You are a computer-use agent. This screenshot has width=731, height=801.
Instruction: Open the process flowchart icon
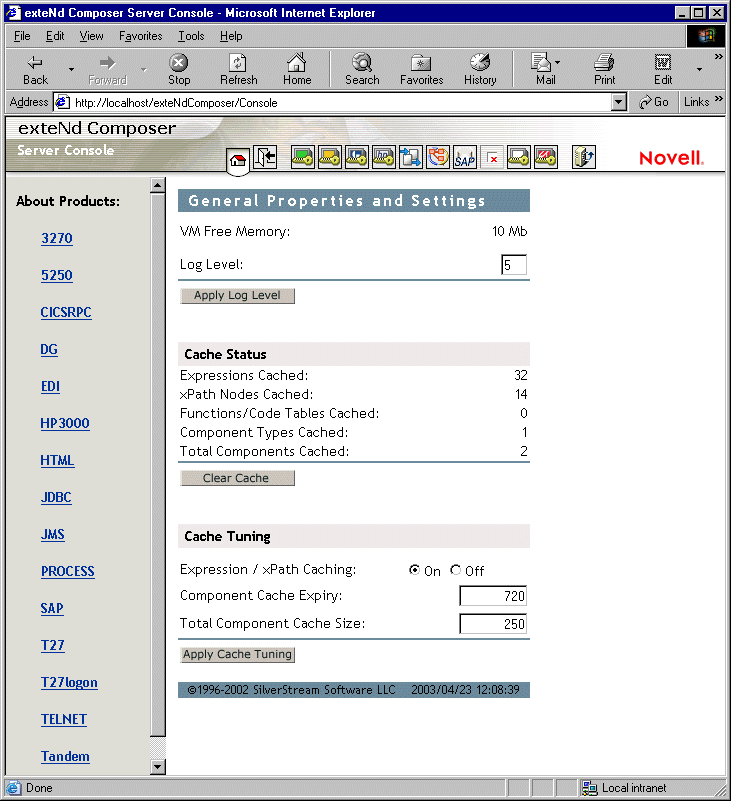[x=438, y=157]
